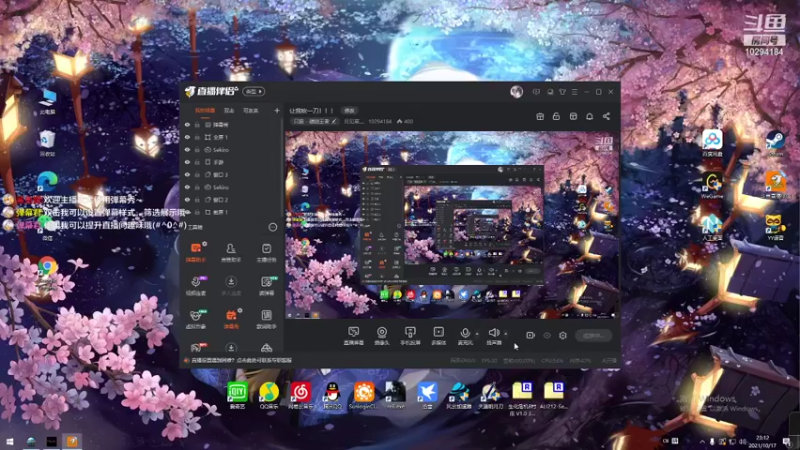Open the hamburger menu in title bar

[574, 92]
